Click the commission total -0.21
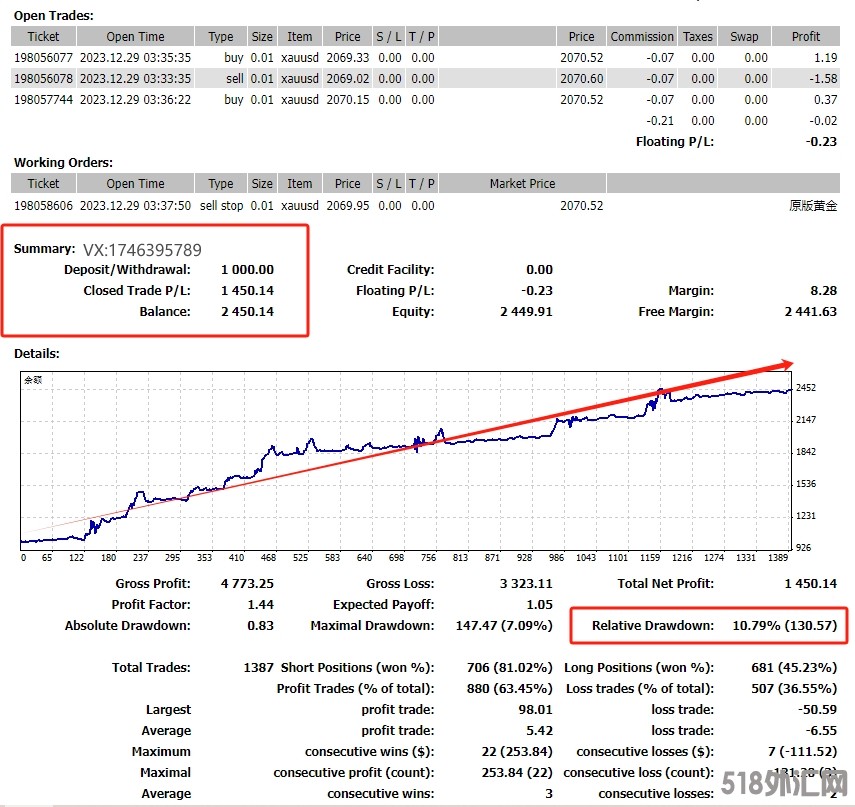 (x=660, y=121)
